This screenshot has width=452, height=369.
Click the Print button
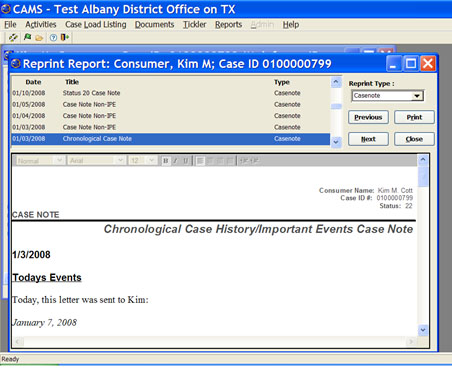pos(414,117)
